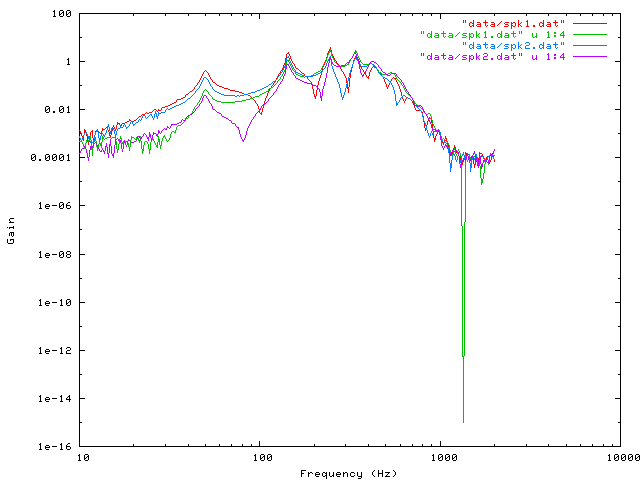Click the x-axis label "1000"

pyautogui.click(x=444, y=458)
